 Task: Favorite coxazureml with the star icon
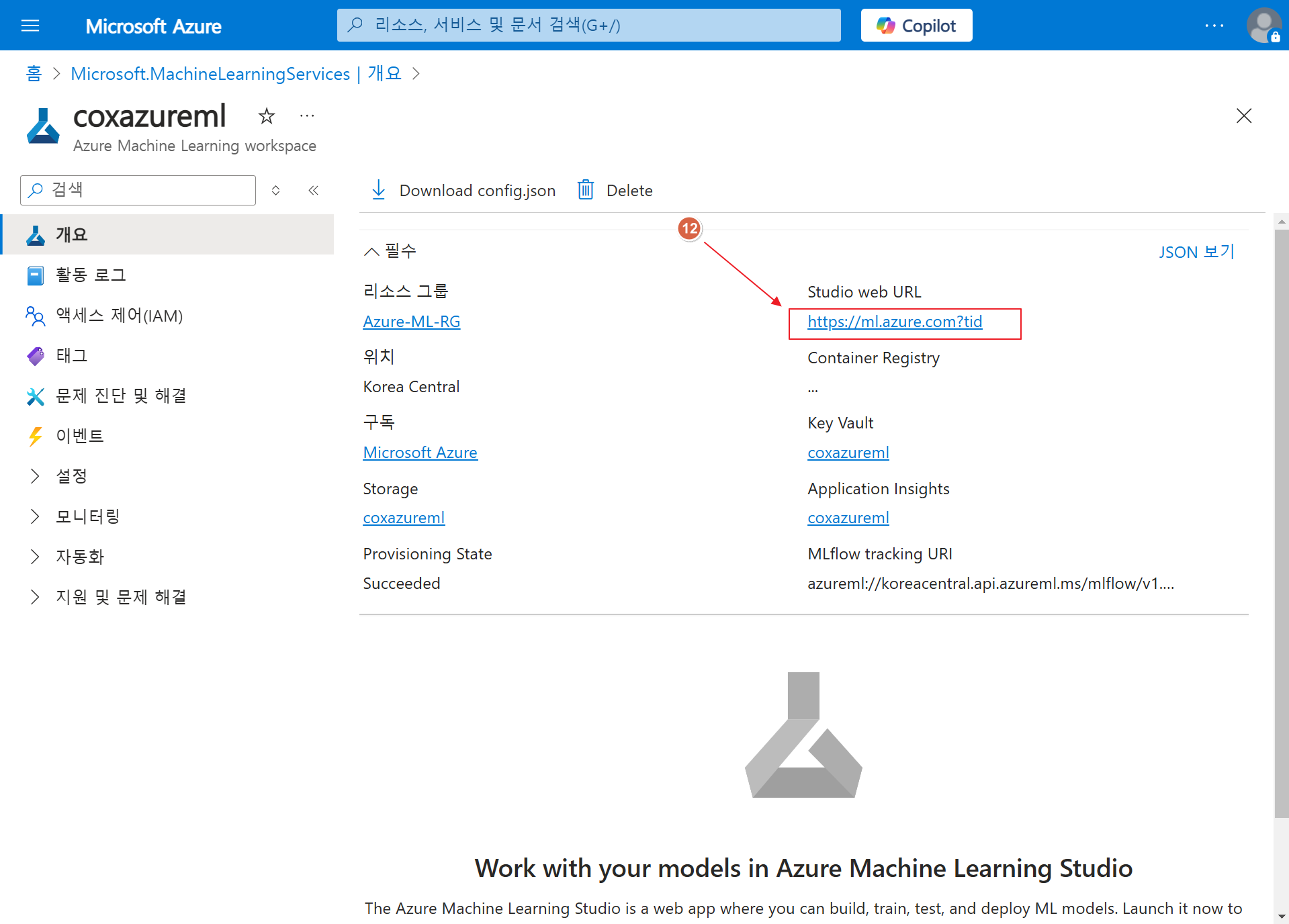267,116
